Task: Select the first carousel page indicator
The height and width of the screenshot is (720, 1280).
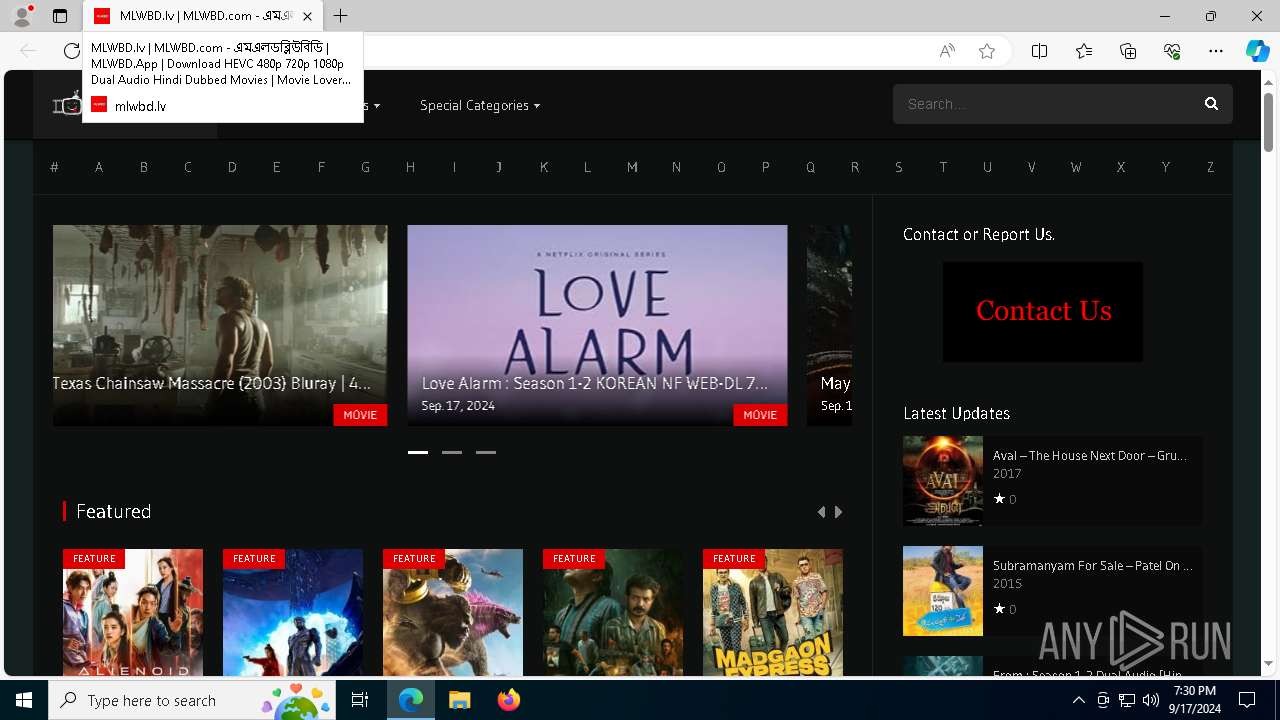Action: (418, 452)
